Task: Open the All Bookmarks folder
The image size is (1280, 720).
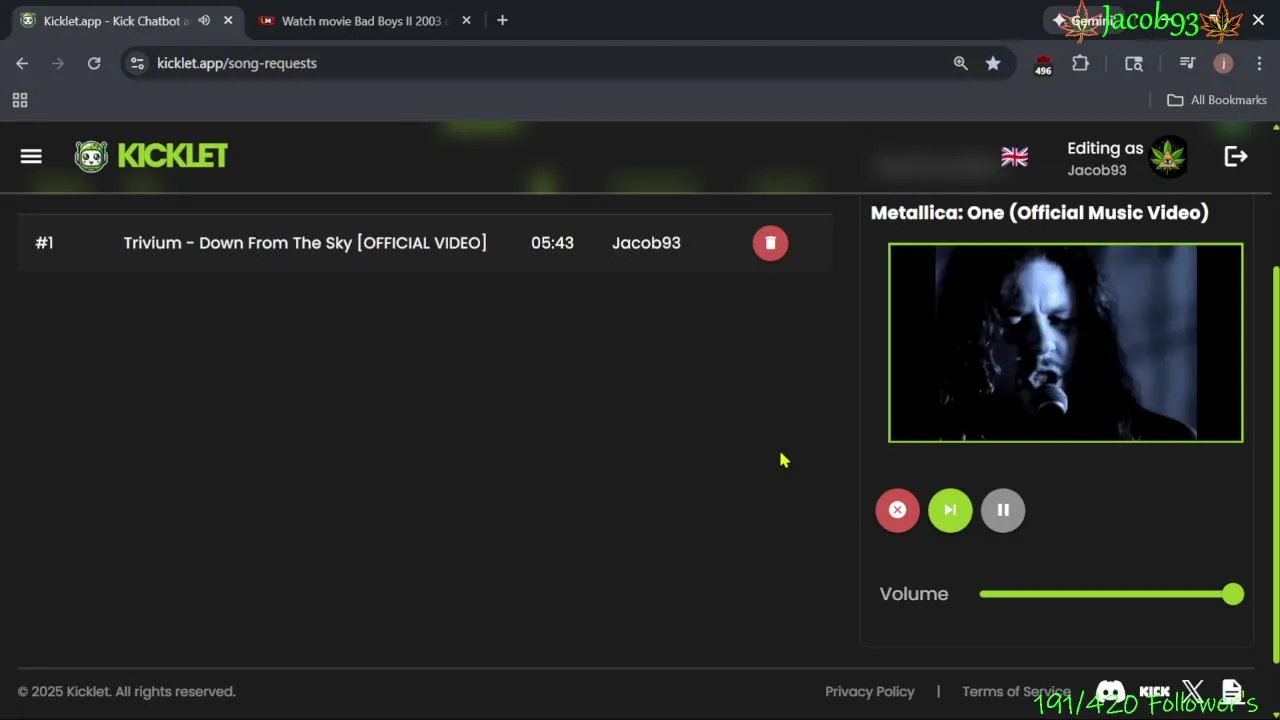Action: click(x=1217, y=100)
